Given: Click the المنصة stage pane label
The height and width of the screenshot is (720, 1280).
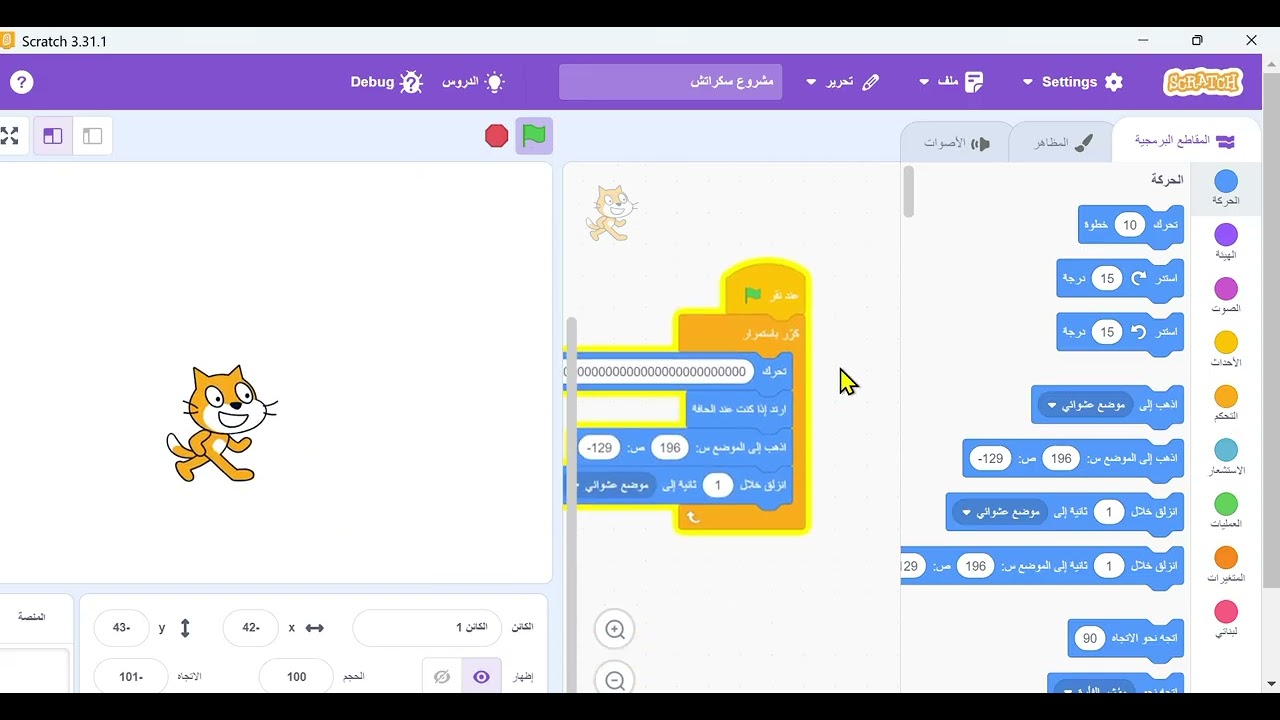Looking at the screenshot, I should (31, 617).
